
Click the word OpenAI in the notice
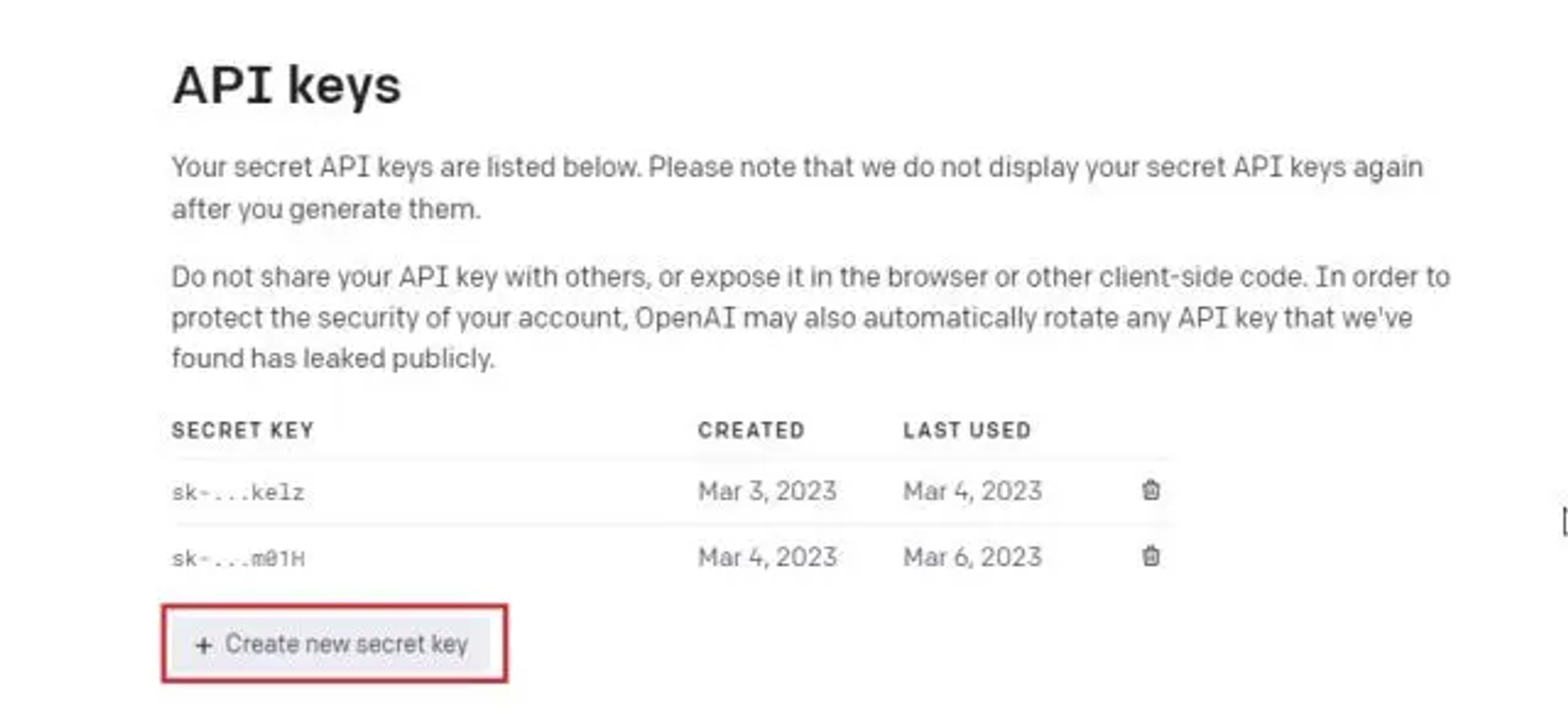point(684,318)
